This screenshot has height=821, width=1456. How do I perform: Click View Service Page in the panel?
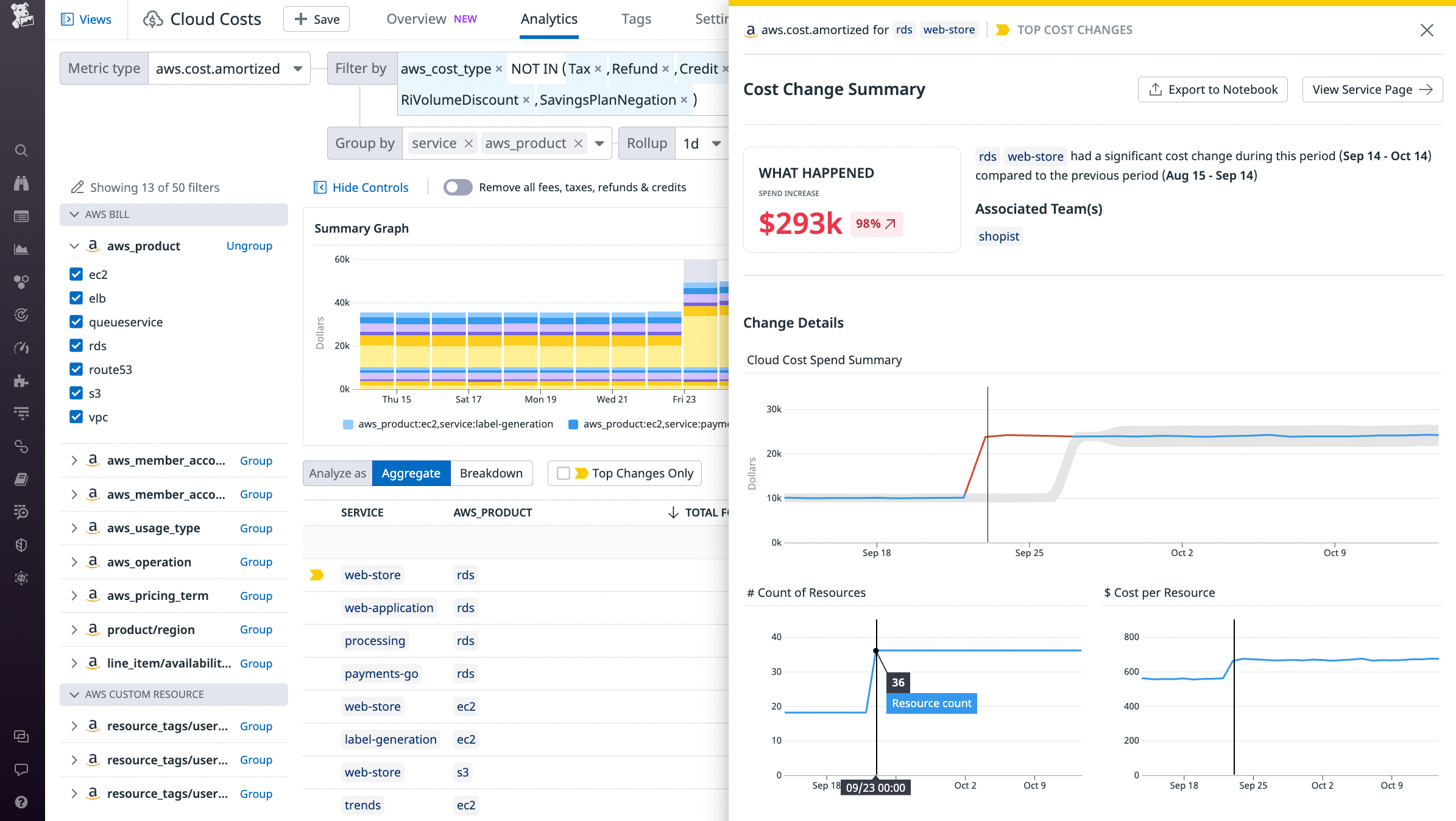(1372, 89)
